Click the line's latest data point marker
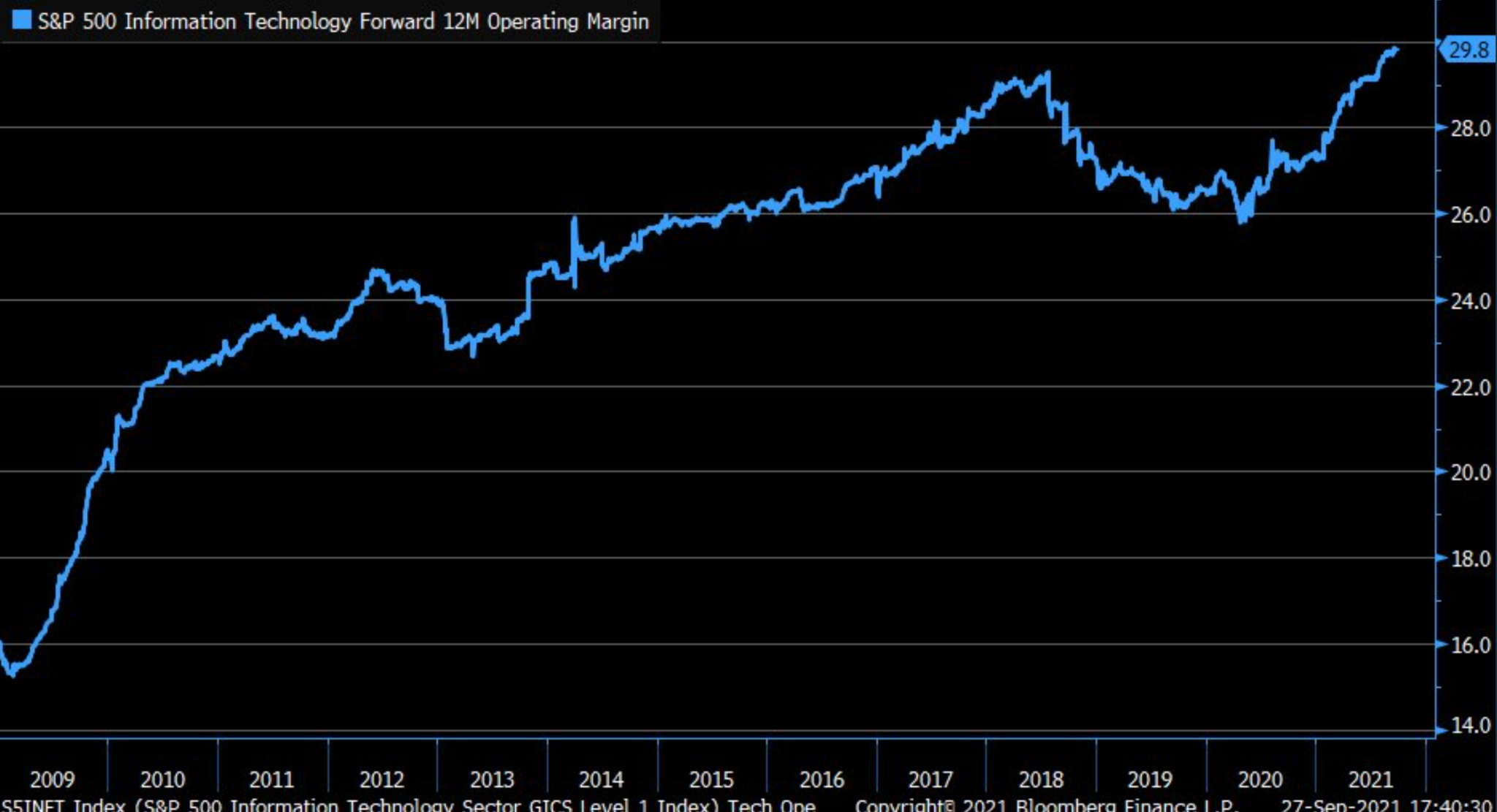 (x=1395, y=50)
